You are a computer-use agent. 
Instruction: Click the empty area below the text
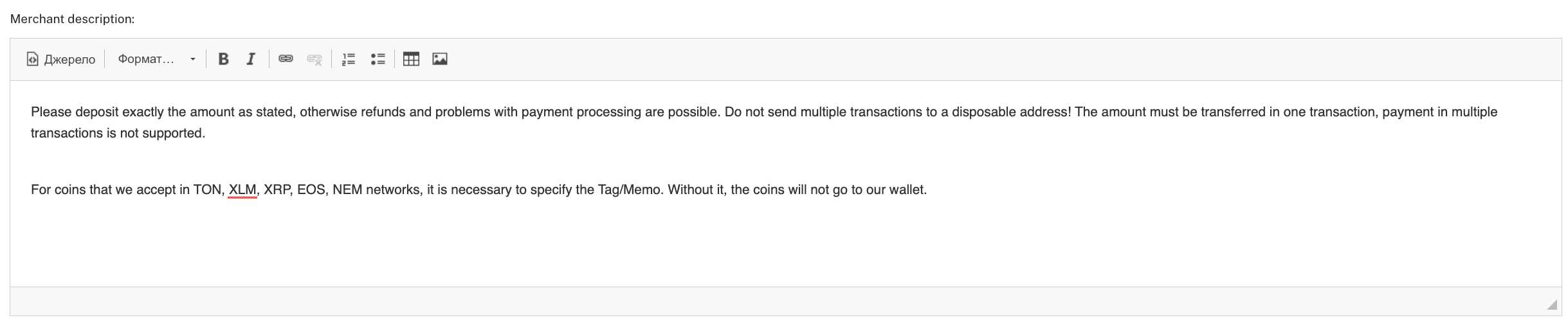[772, 247]
